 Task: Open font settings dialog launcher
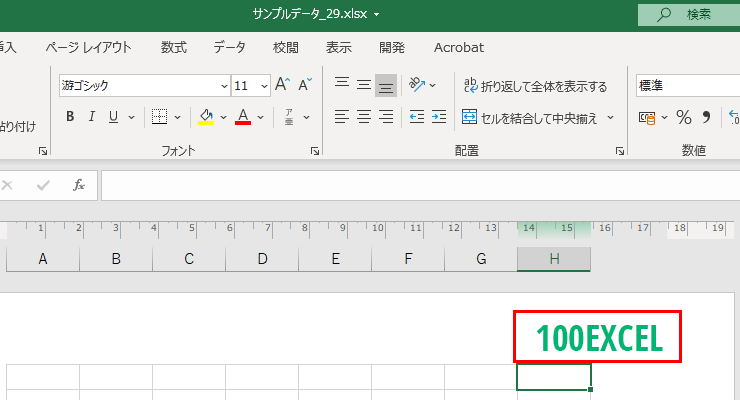click(315, 151)
